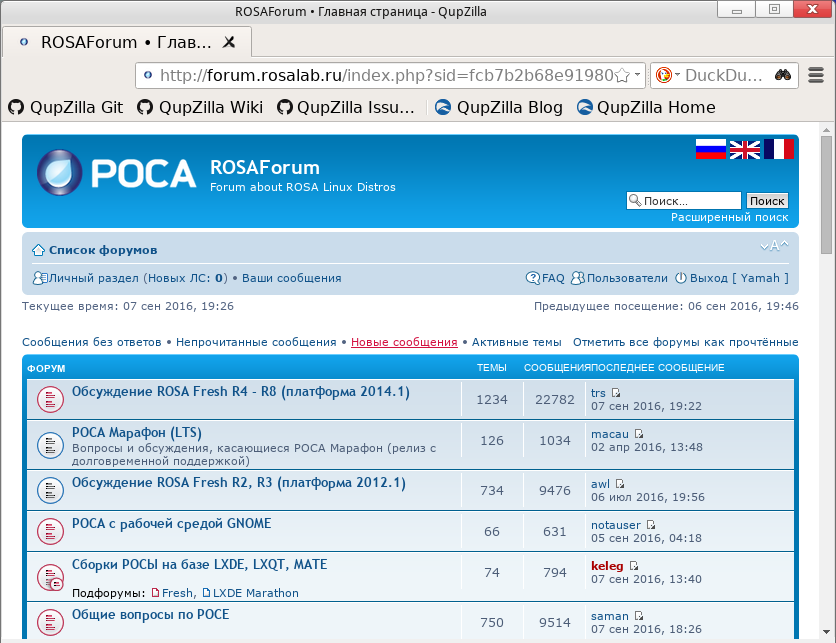The width and height of the screenshot is (836, 643).
Task: Open Расширенный поиск advanced search link
Action: 729,217
